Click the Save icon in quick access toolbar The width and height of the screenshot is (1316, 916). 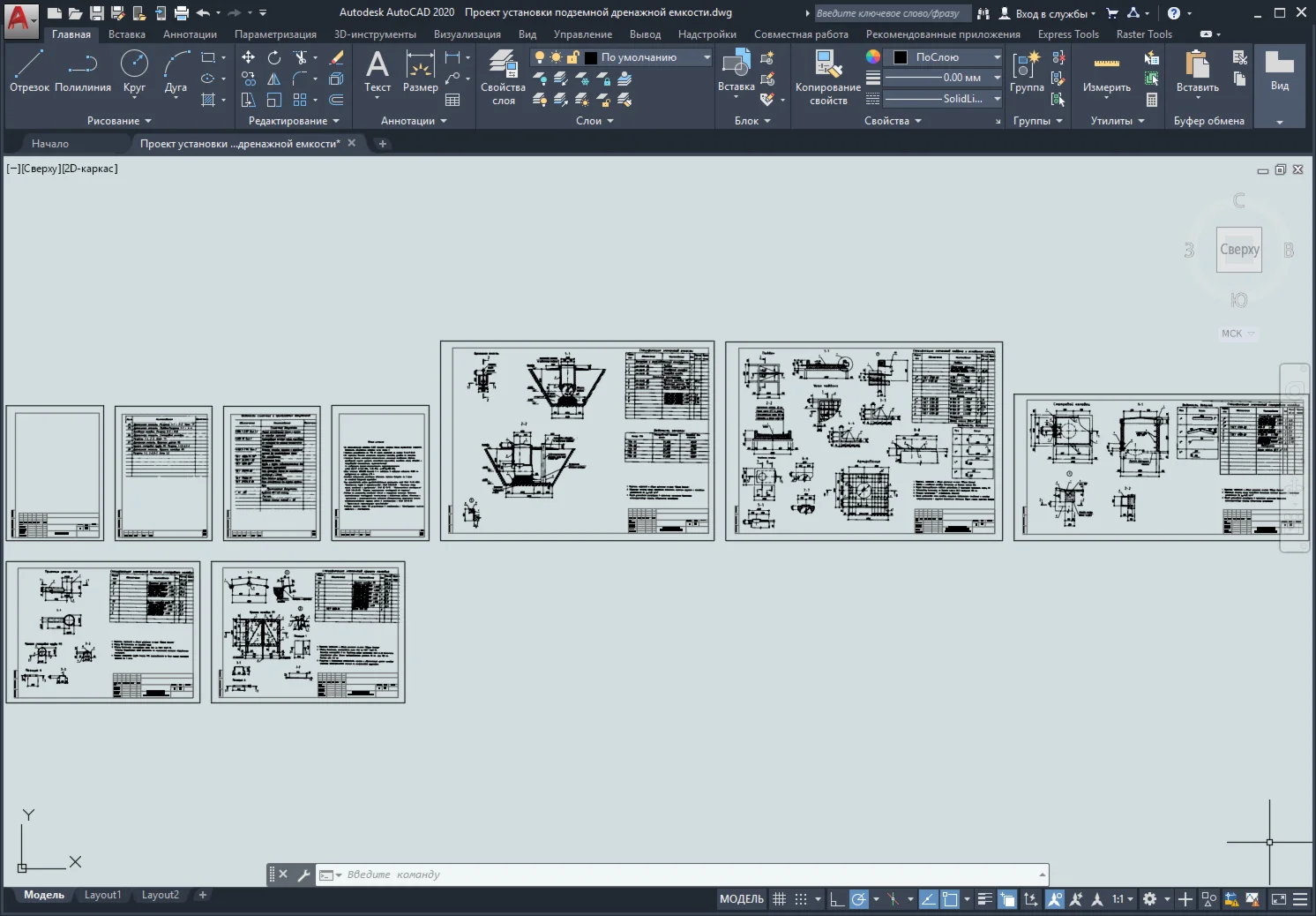pos(97,13)
